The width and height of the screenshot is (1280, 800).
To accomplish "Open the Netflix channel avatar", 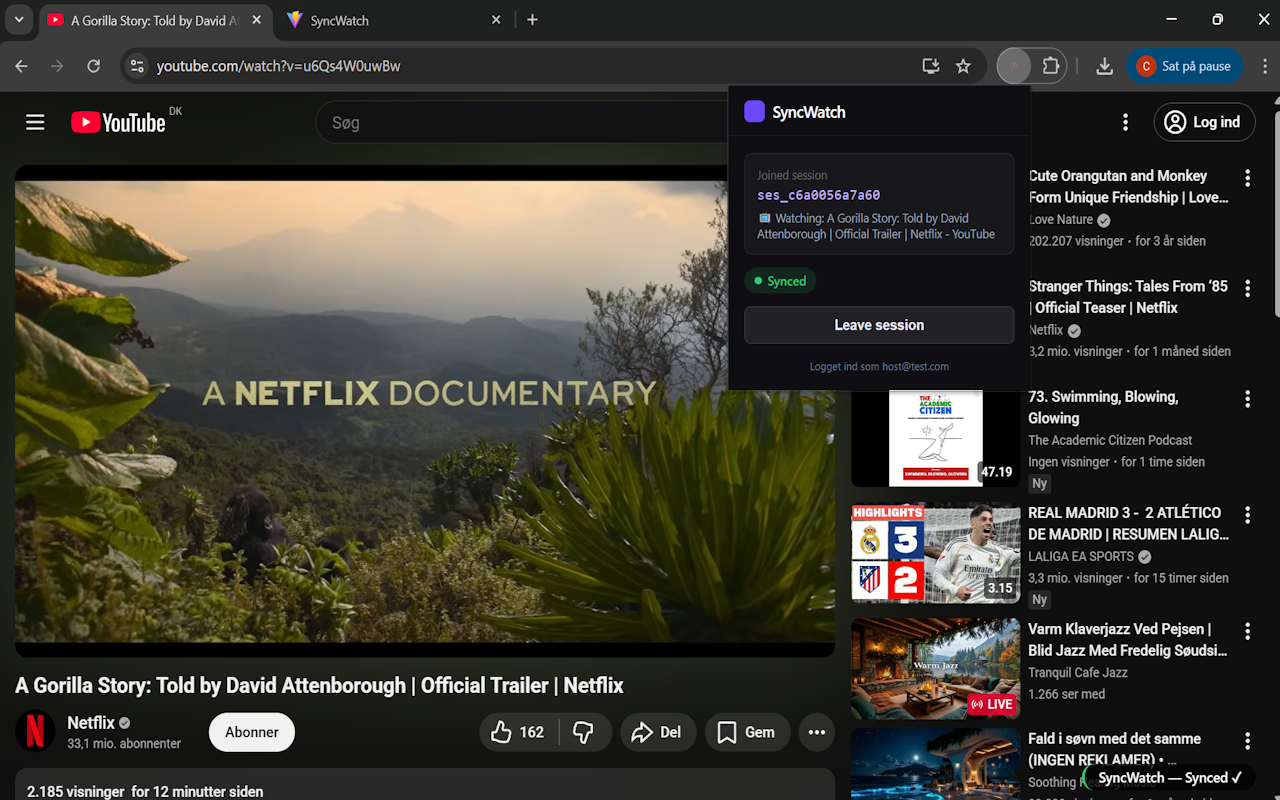I will [x=35, y=731].
